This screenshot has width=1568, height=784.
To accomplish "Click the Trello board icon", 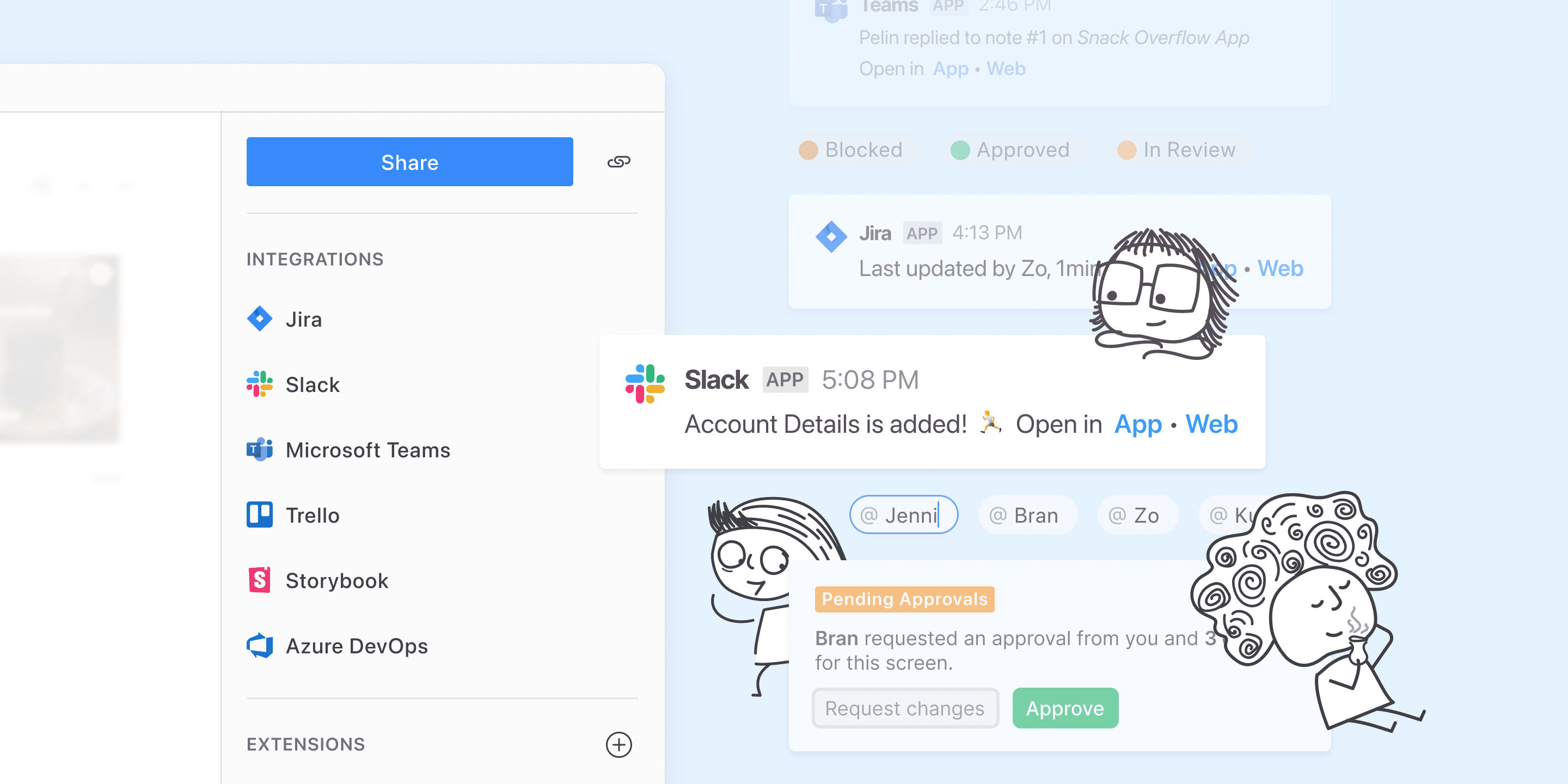I will coord(260,515).
